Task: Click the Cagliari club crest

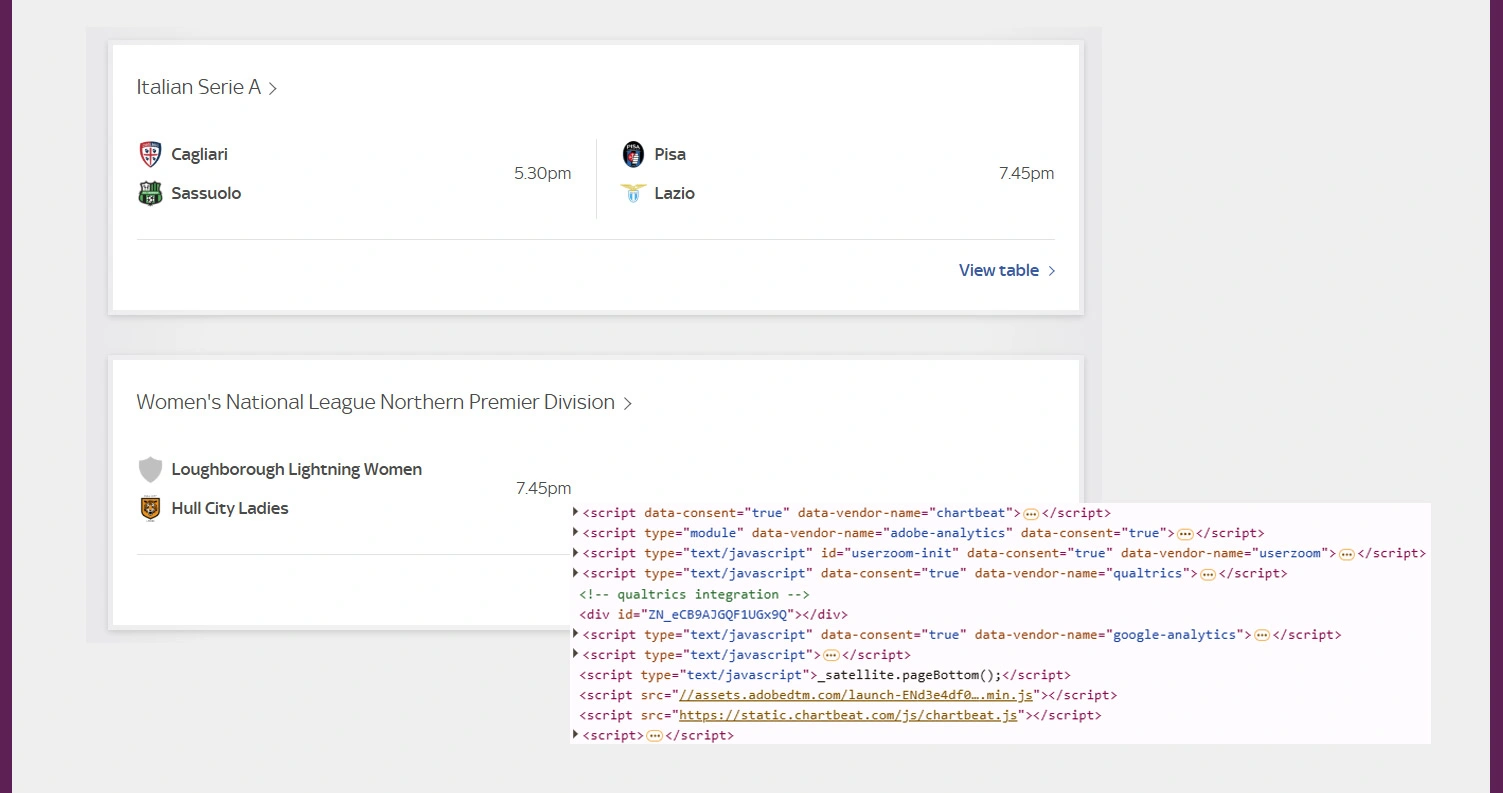Action: (150, 154)
